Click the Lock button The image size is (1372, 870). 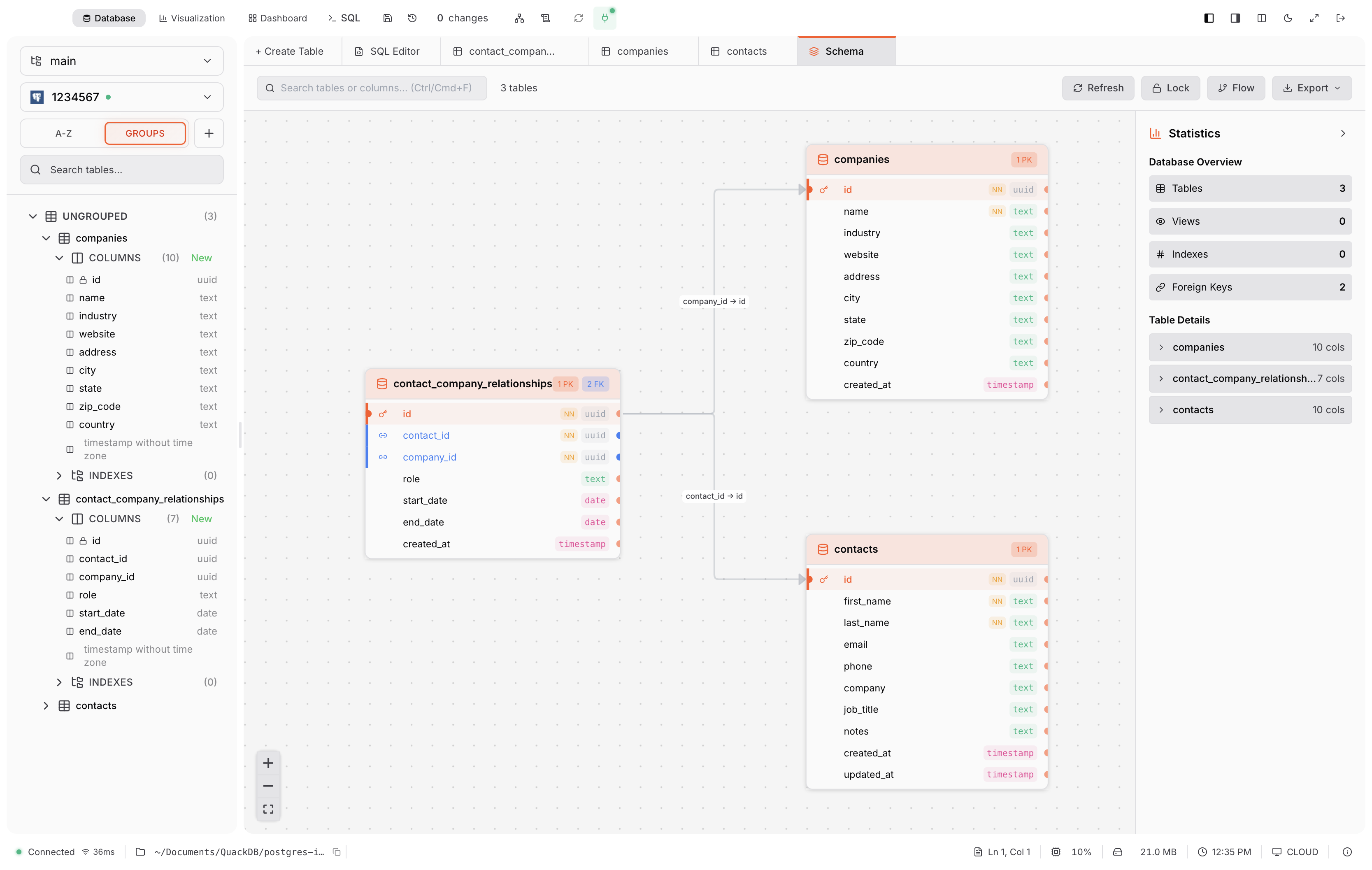coord(1170,88)
